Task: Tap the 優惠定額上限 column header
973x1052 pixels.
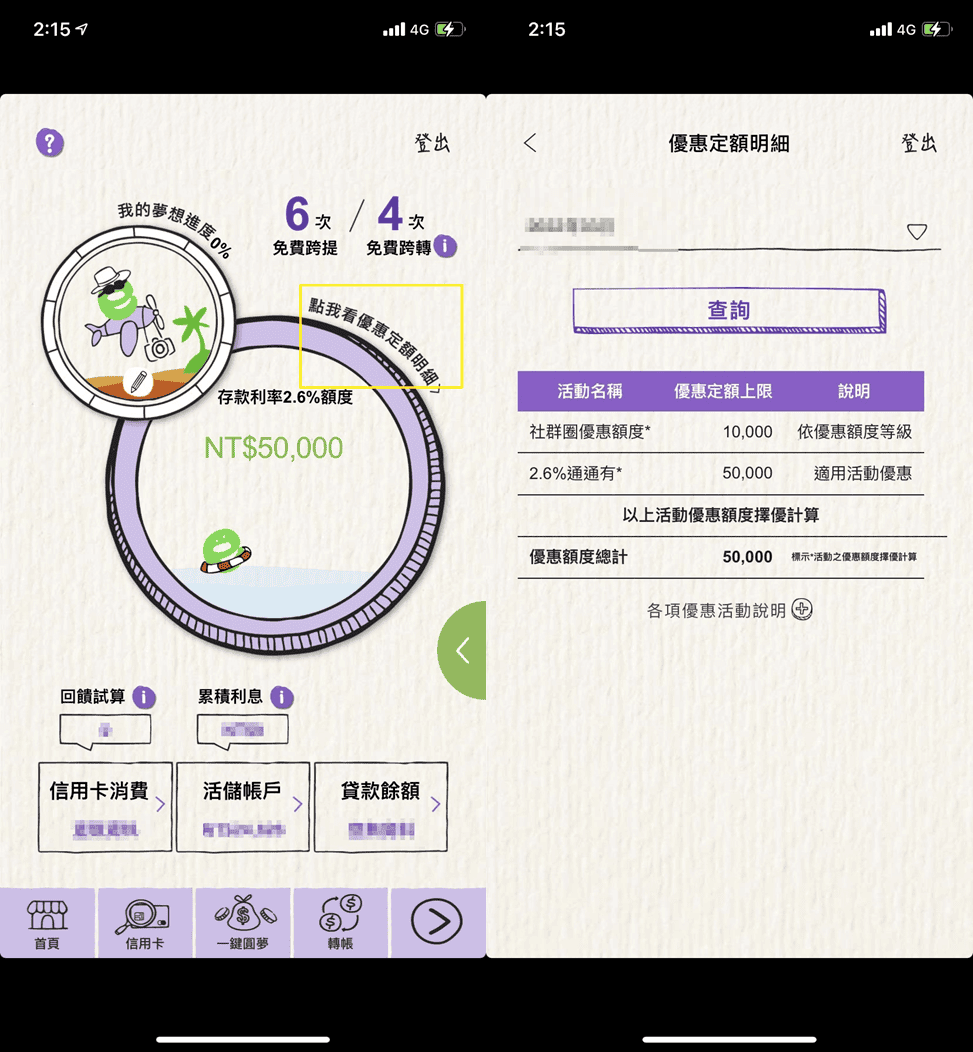Action: point(723,391)
